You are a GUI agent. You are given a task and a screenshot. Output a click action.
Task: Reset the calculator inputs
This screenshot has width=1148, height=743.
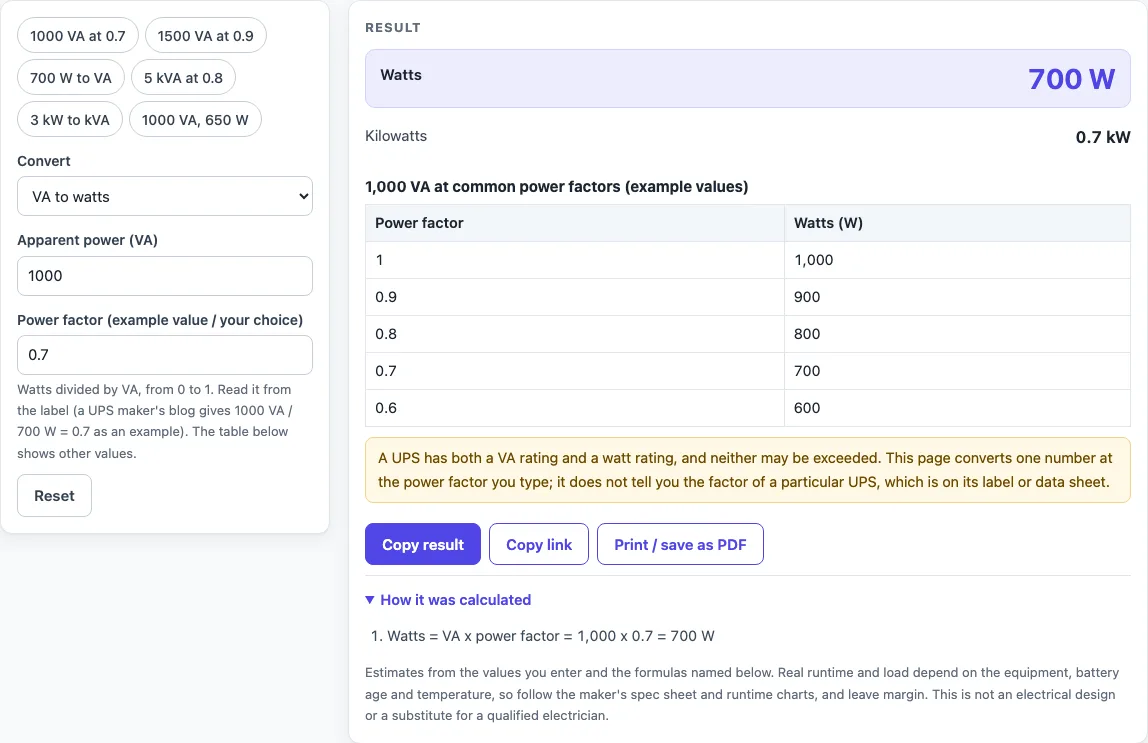click(x=55, y=496)
